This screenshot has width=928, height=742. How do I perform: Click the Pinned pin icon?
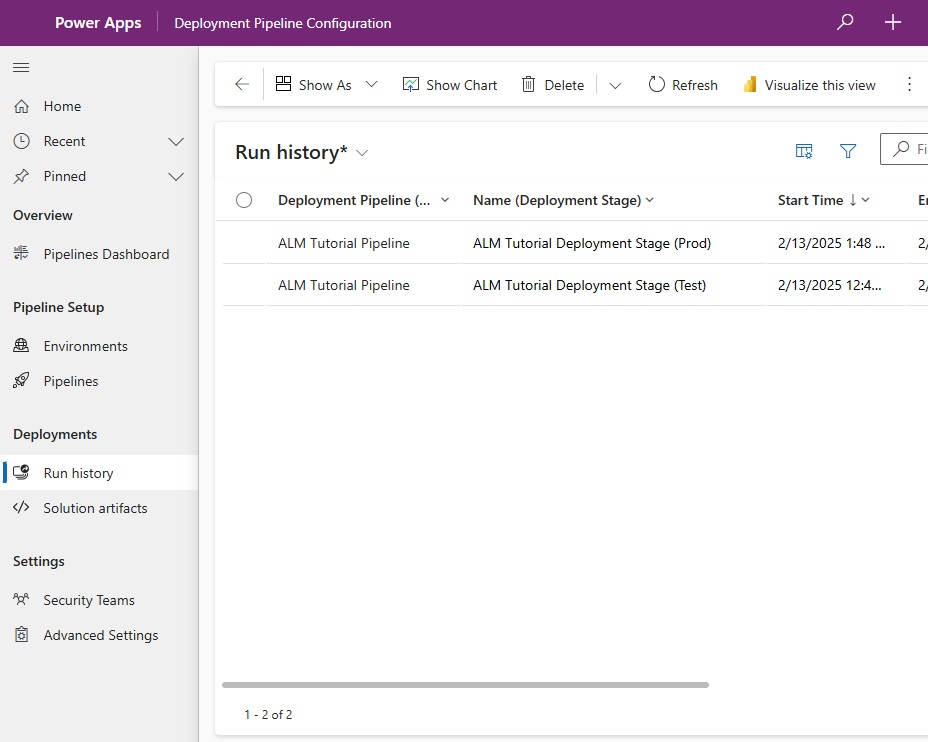pyautogui.click(x=21, y=176)
